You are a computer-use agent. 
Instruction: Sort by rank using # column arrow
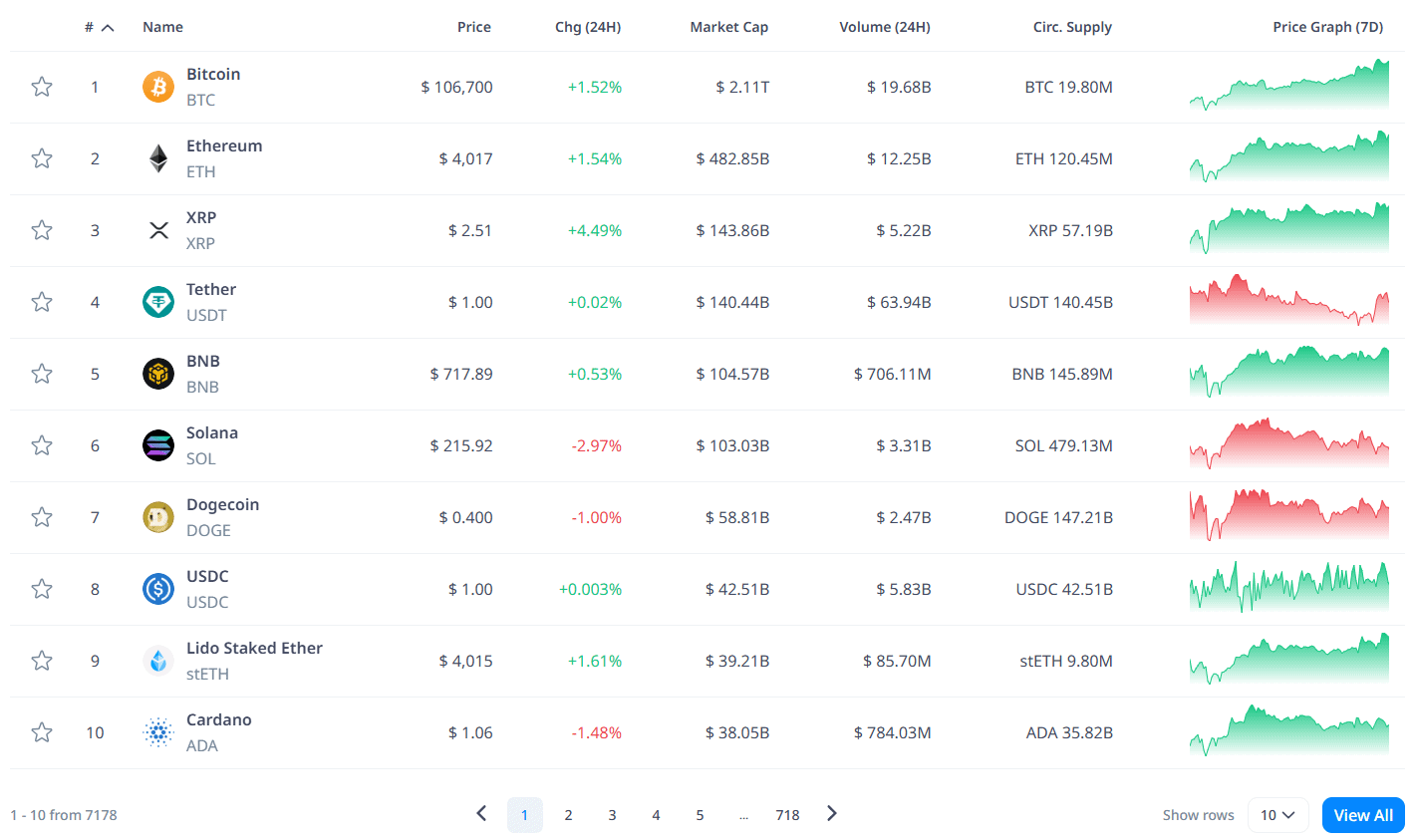(x=108, y=28)
